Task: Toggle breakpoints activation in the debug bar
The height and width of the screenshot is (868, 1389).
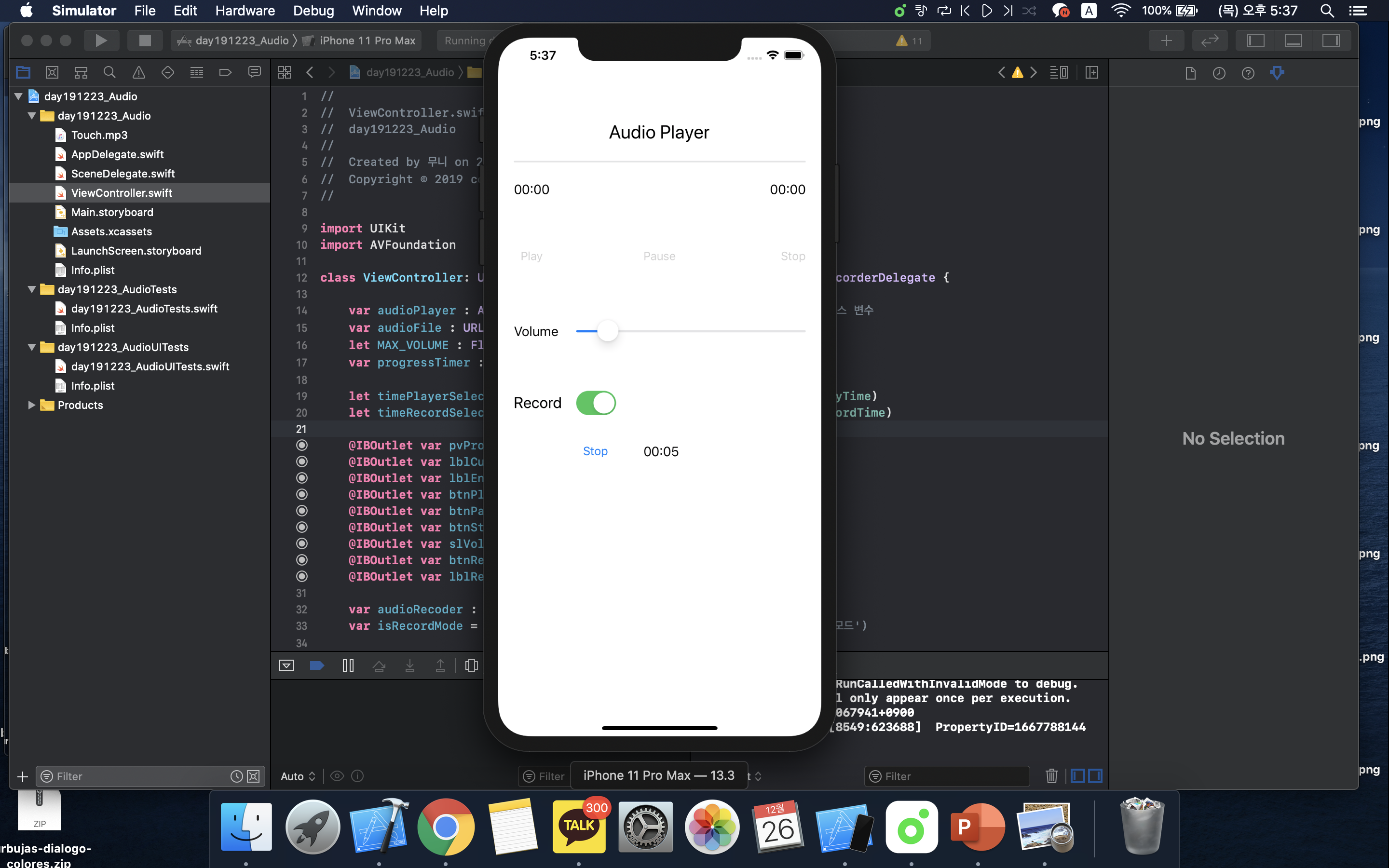Action: 317,665
